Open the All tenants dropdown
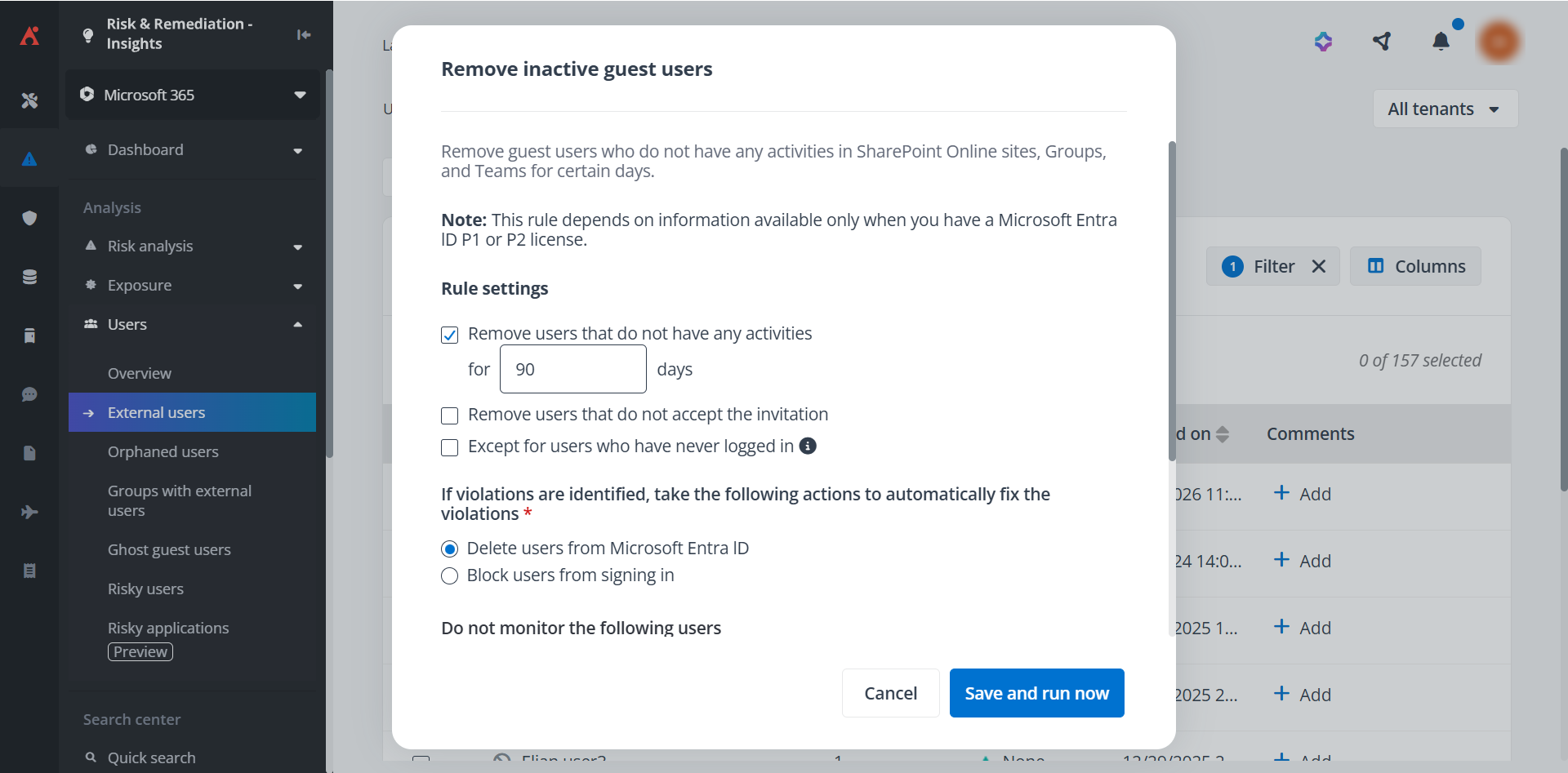Viewport: 1568px width, 773px height. pos(1445,109)
